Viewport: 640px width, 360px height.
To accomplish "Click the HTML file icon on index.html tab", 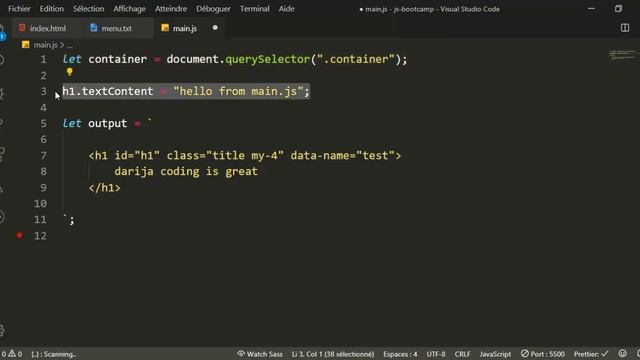I will pyautogui.click(x=22, y=28).
